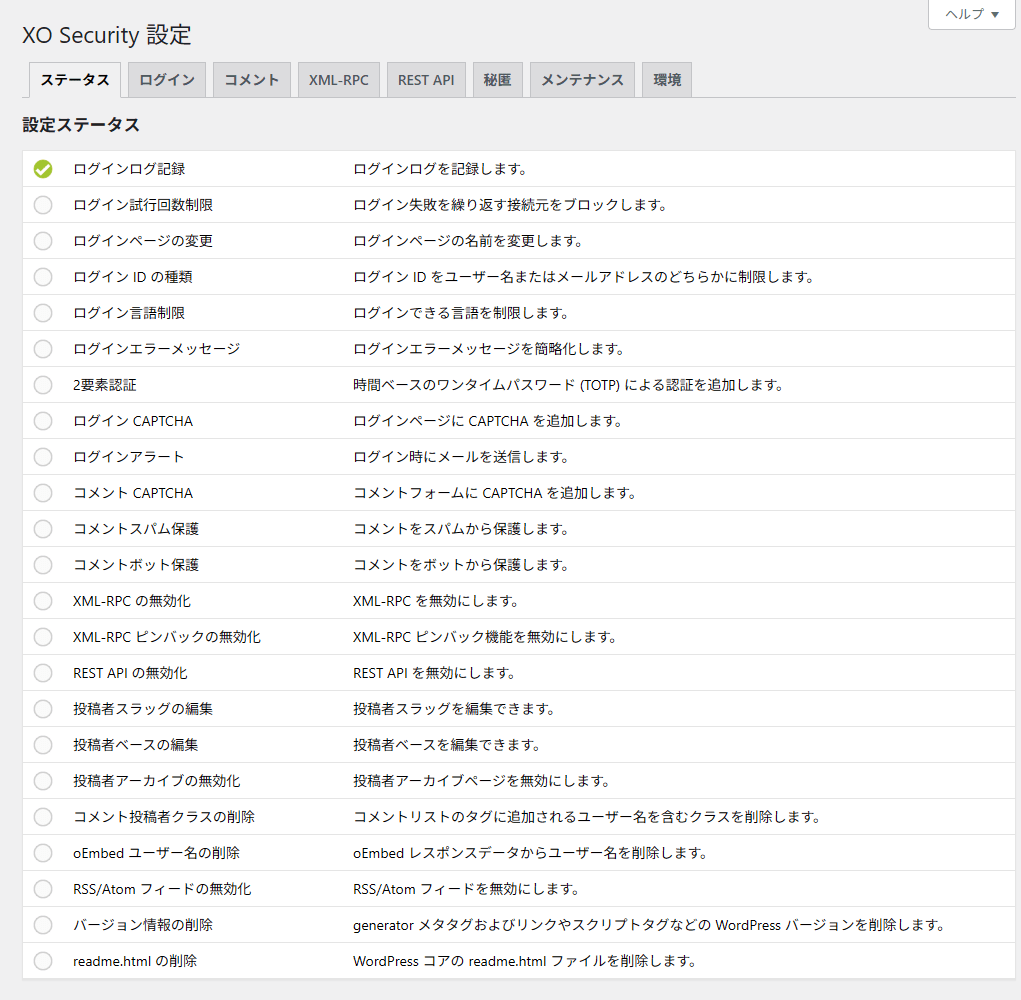Click status circle for 2要素認証
Viewport: 1021px width, 1000px height.
point(43,385)
